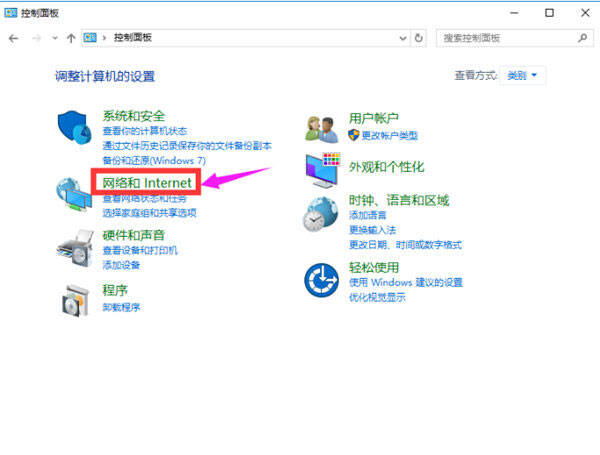Open 选择家庭组和共享选项 link
The image size is (600, 455).
[x=149, y=213]
